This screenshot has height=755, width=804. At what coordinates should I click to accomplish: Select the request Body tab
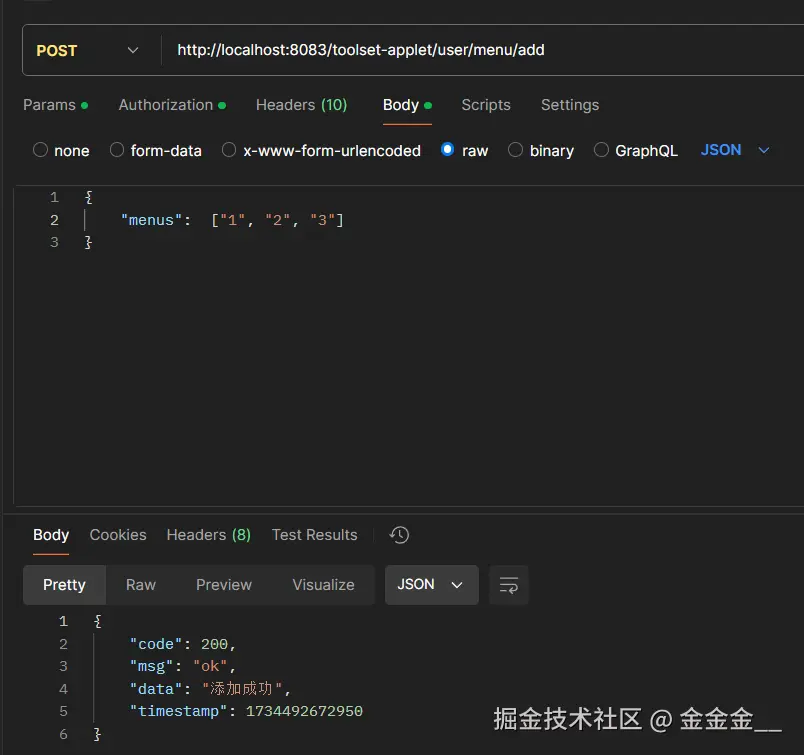point(407,105)
